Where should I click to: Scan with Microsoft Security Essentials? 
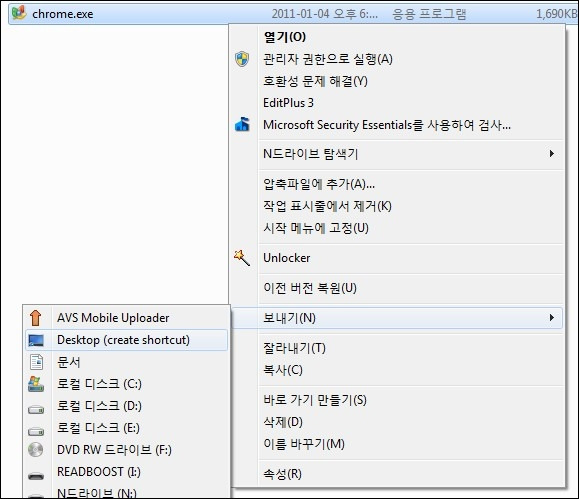click(x=397, y=125)
